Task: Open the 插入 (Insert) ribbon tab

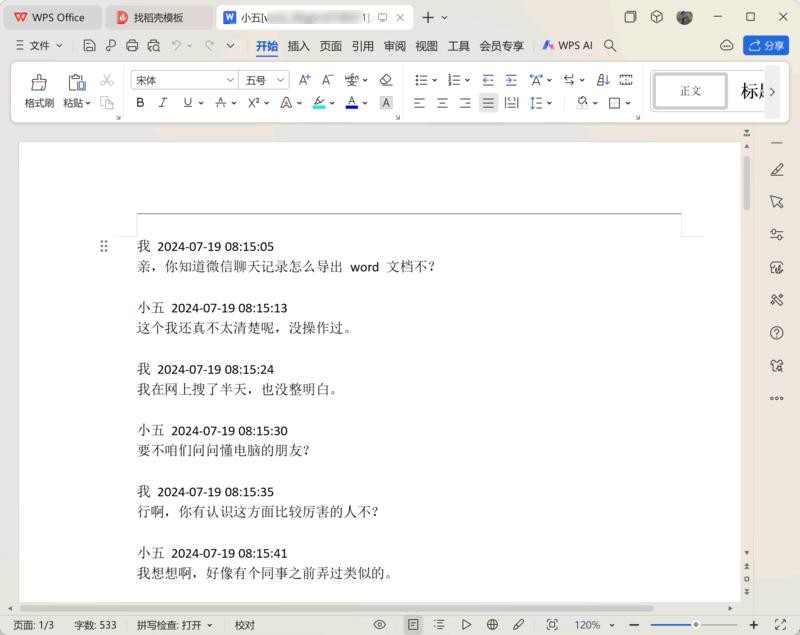Action: pos(298,46)
